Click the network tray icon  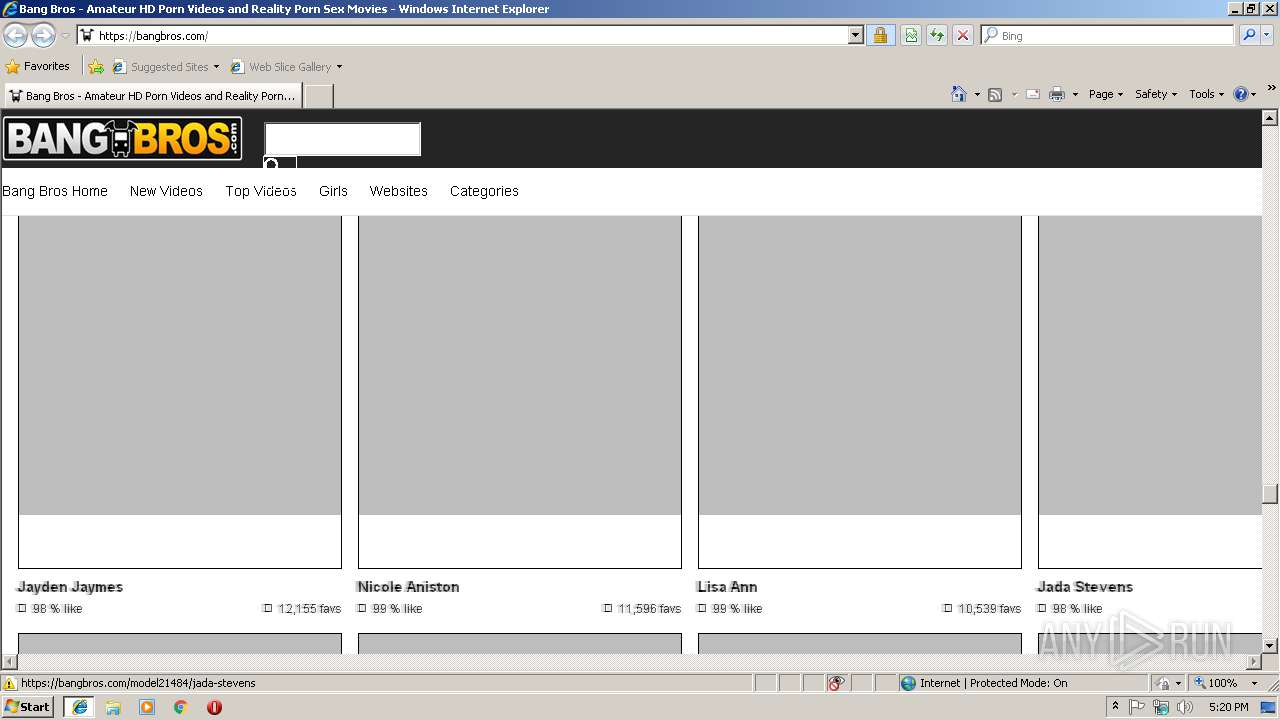click(1161, 707)
